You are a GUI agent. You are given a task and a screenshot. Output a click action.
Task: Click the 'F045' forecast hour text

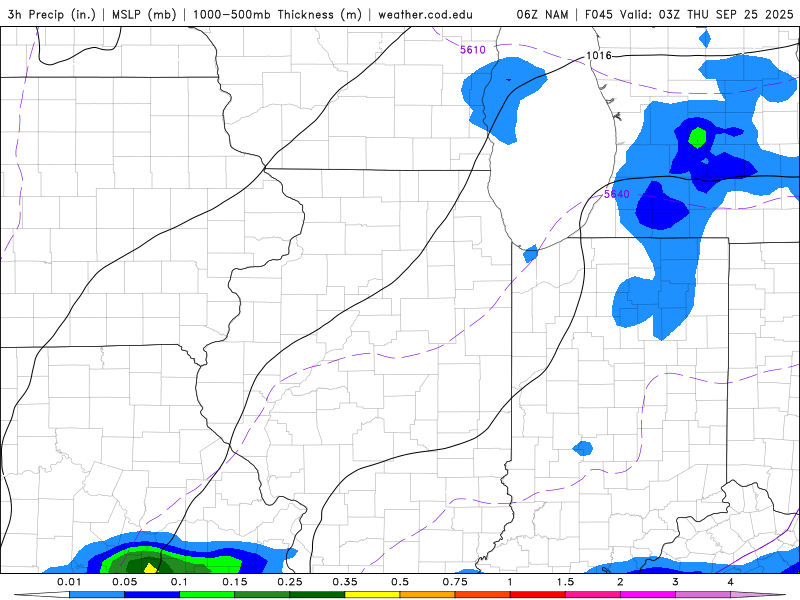click(x=598, y=14)
